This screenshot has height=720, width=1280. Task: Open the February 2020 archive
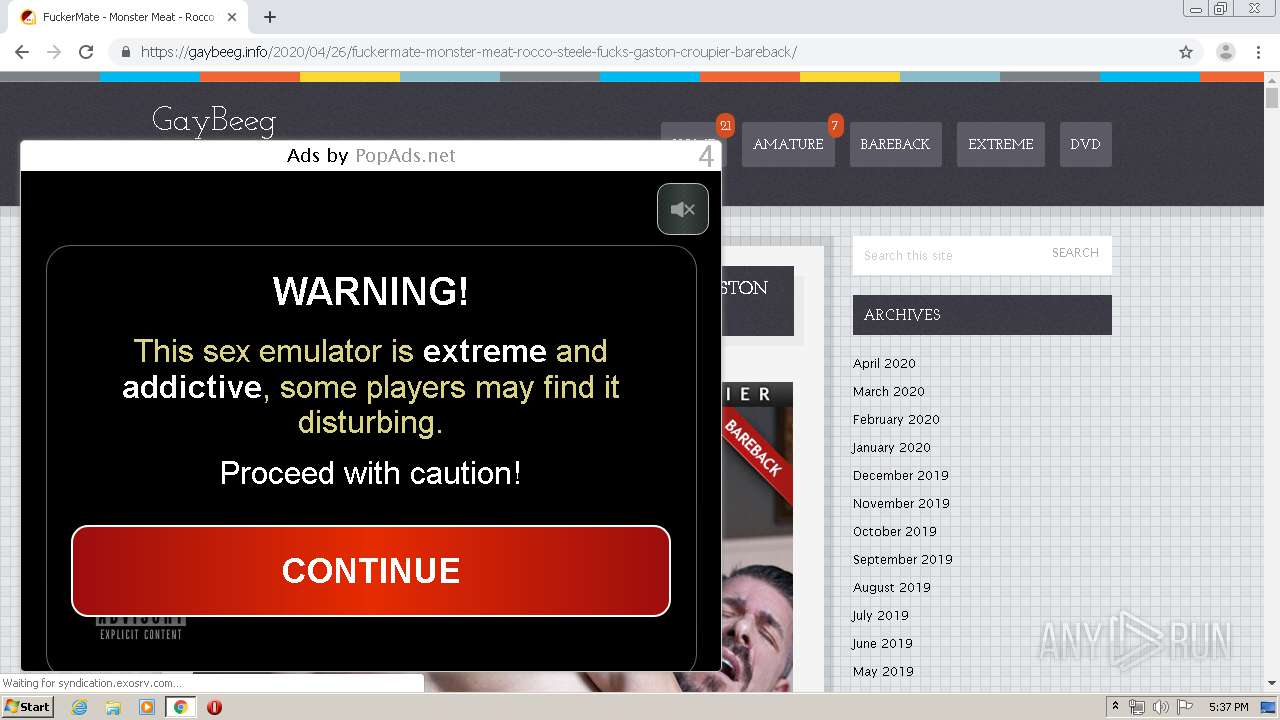[896, 419]
